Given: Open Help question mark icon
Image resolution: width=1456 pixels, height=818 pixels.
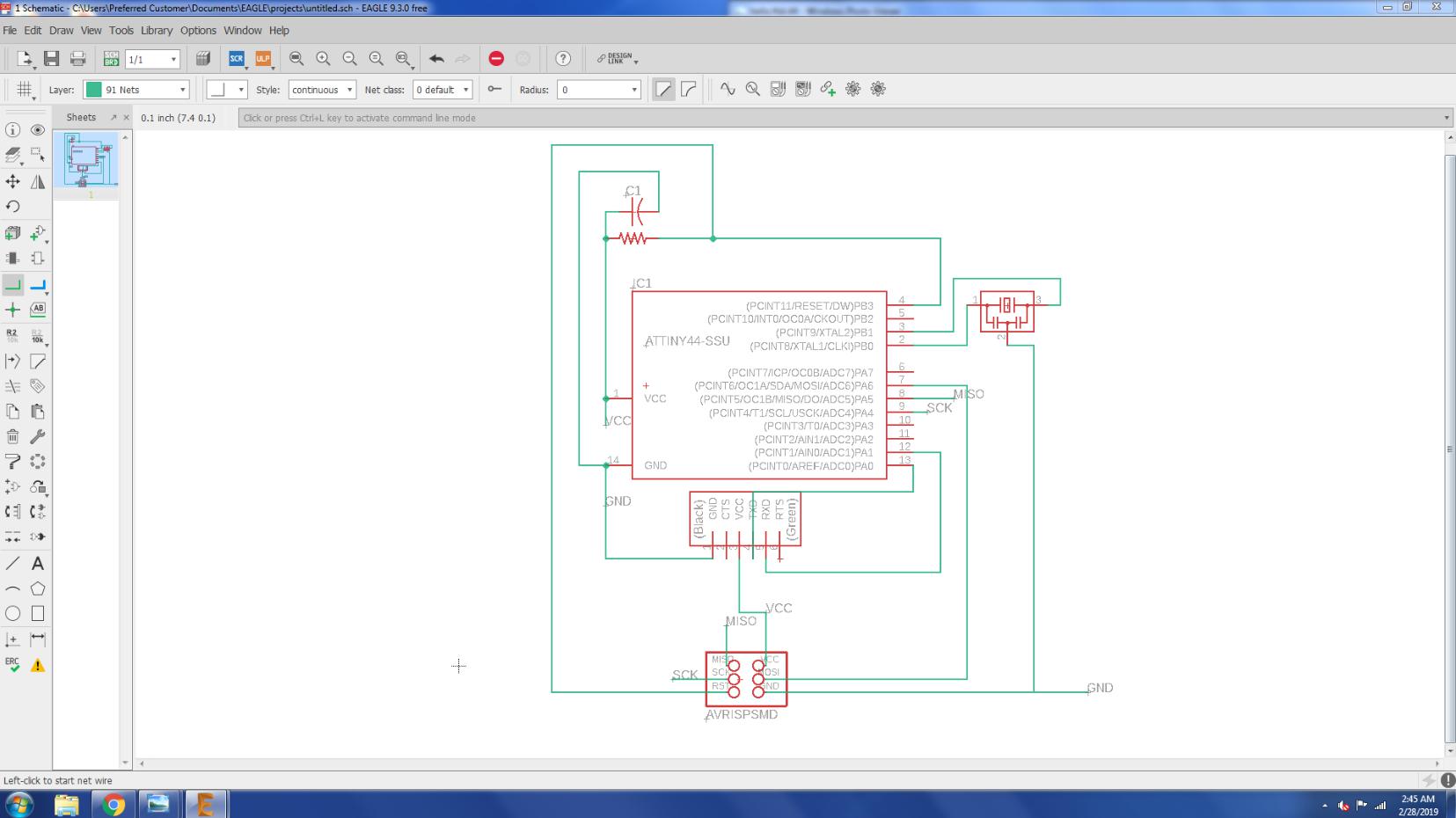Looking at the screenshot, I should tap(563, 59).
